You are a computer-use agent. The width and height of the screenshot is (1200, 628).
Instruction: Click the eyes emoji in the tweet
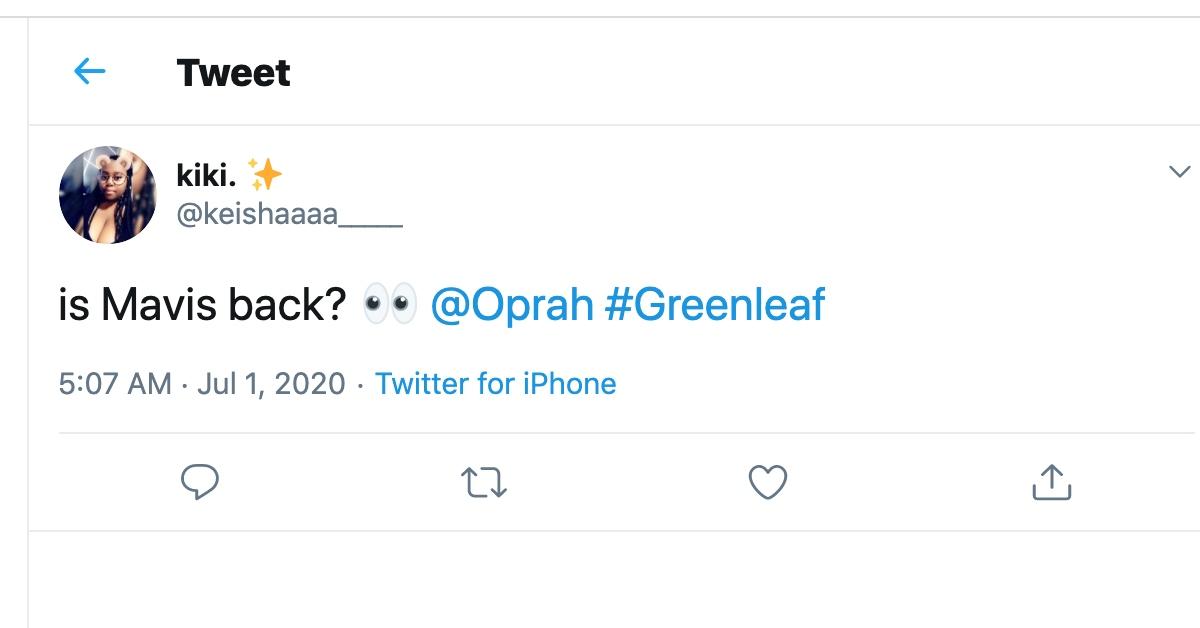pyautogui.click(x=387, y=304)
